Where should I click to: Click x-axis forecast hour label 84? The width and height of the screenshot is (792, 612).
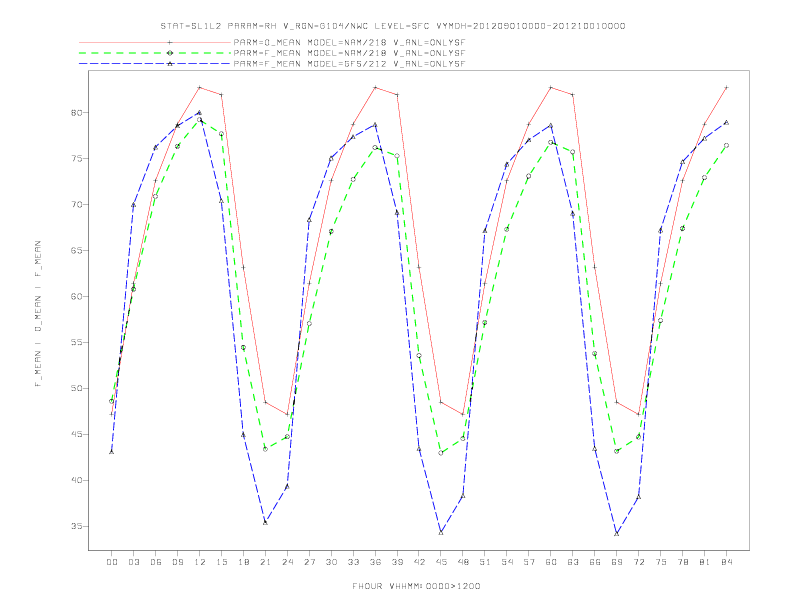[727, 562]
